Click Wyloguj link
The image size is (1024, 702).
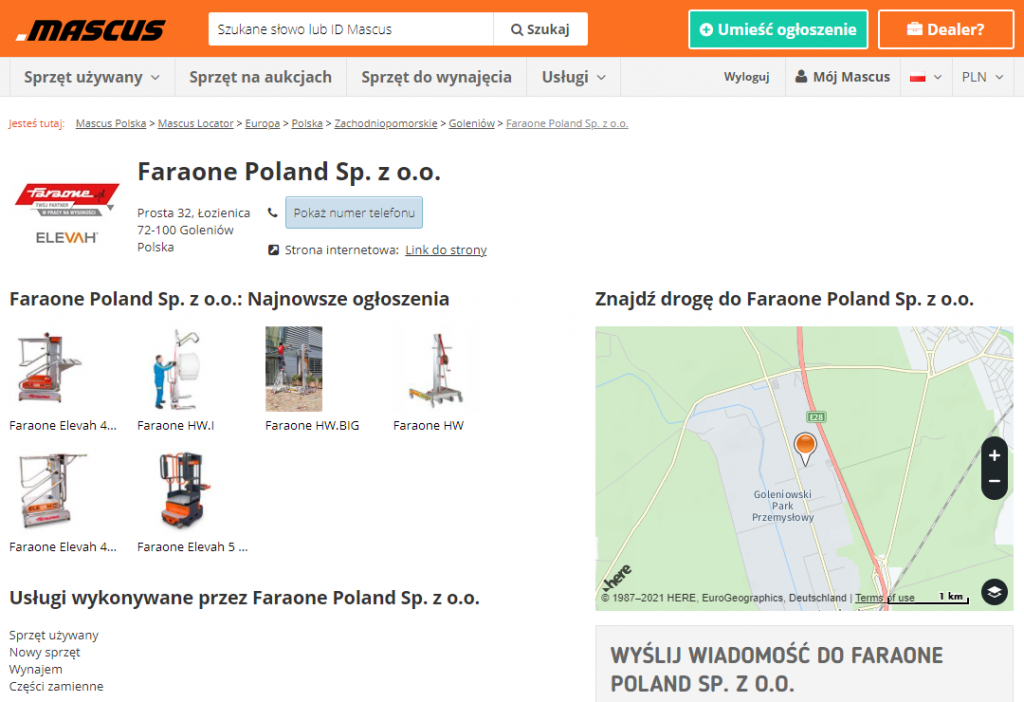[x=746, y=77]
